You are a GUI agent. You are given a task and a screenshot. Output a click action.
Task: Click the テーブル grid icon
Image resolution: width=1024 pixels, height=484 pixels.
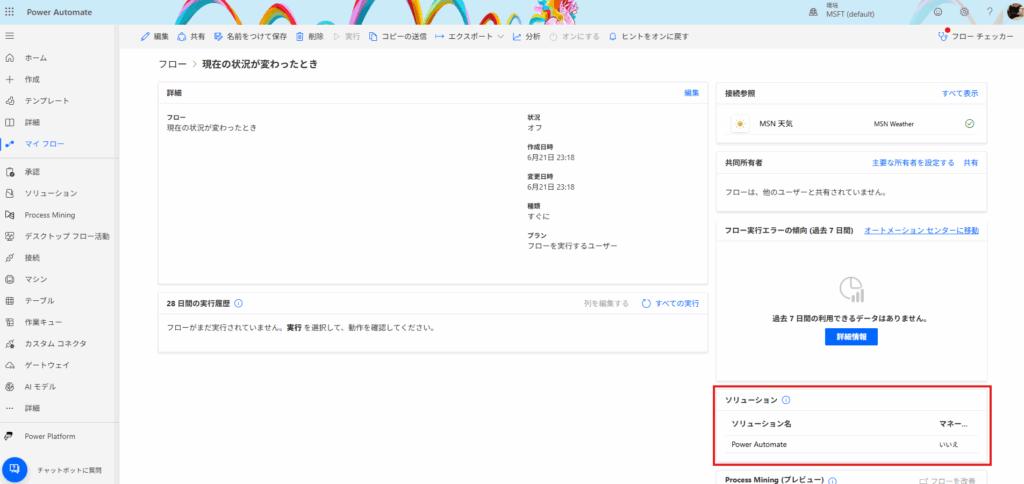(9, 301)
